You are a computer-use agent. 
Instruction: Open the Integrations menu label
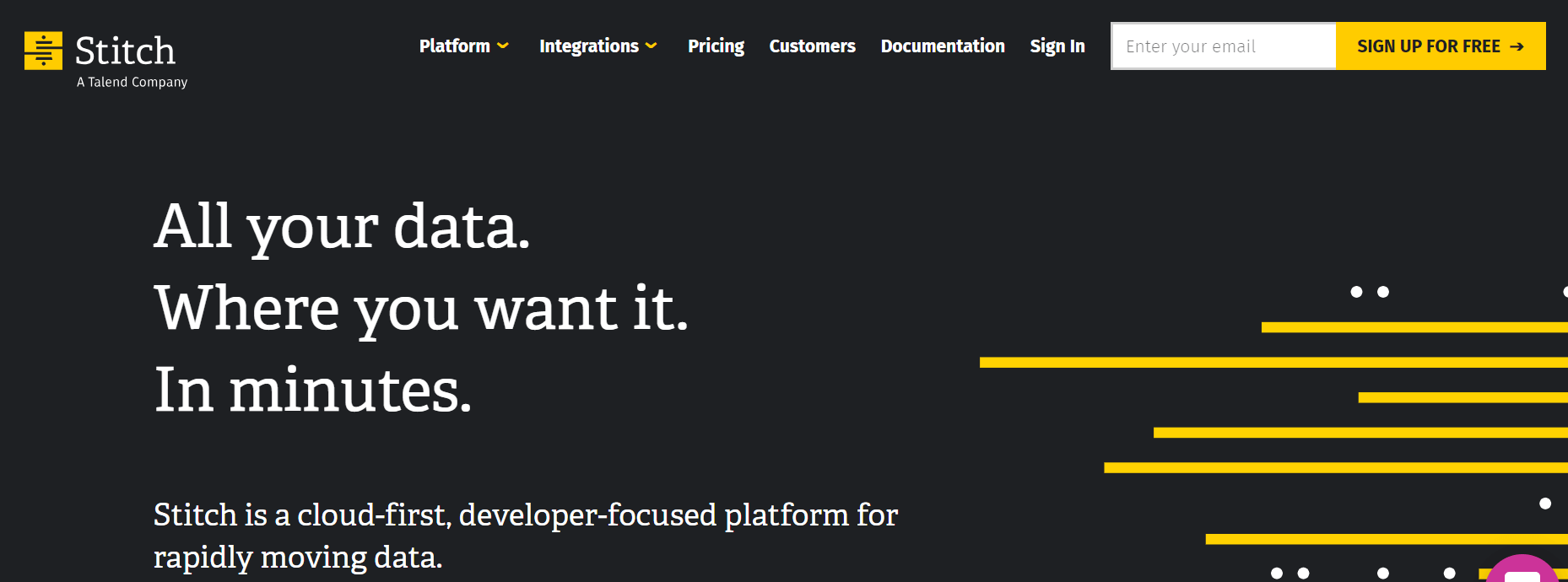(588, 46)
